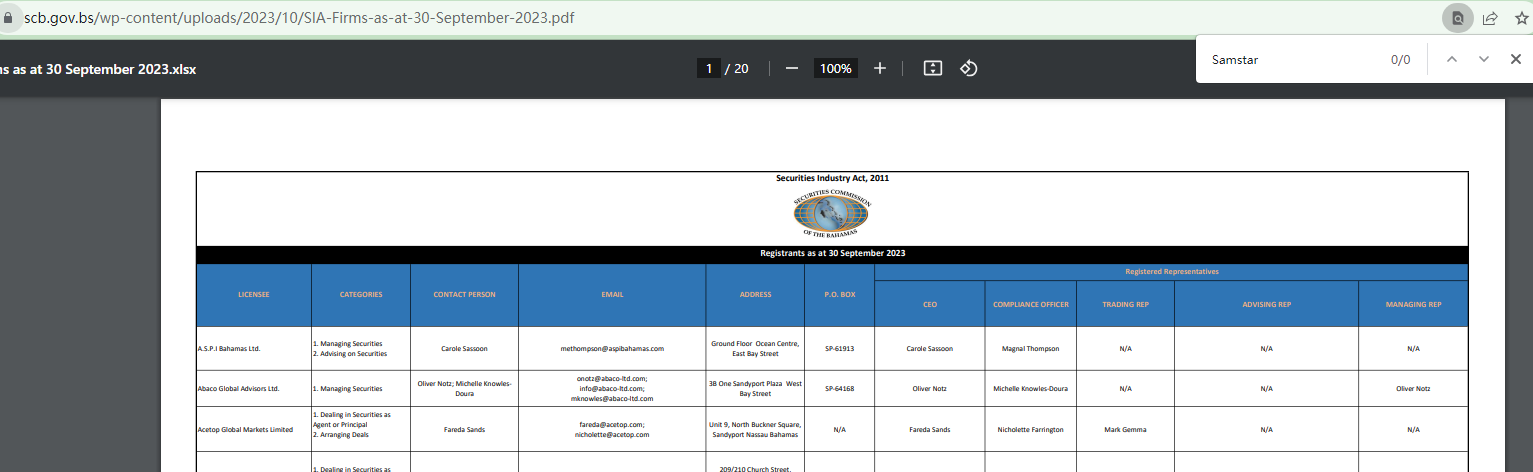
Task: Bookmark this page with the star icon
Action: click(1521, 18)
